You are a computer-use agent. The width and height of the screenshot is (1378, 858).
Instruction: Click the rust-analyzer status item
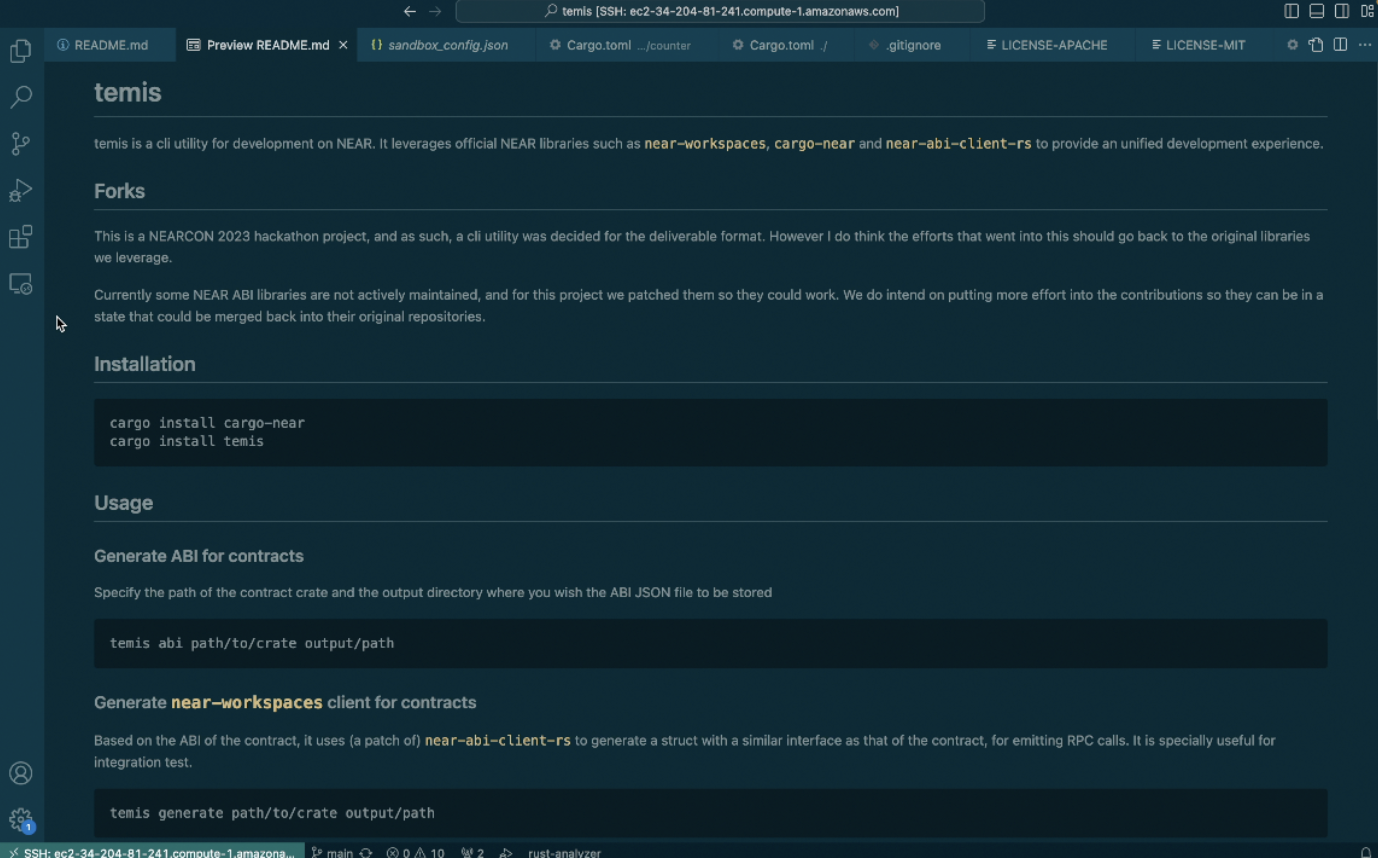click(564, 852)
